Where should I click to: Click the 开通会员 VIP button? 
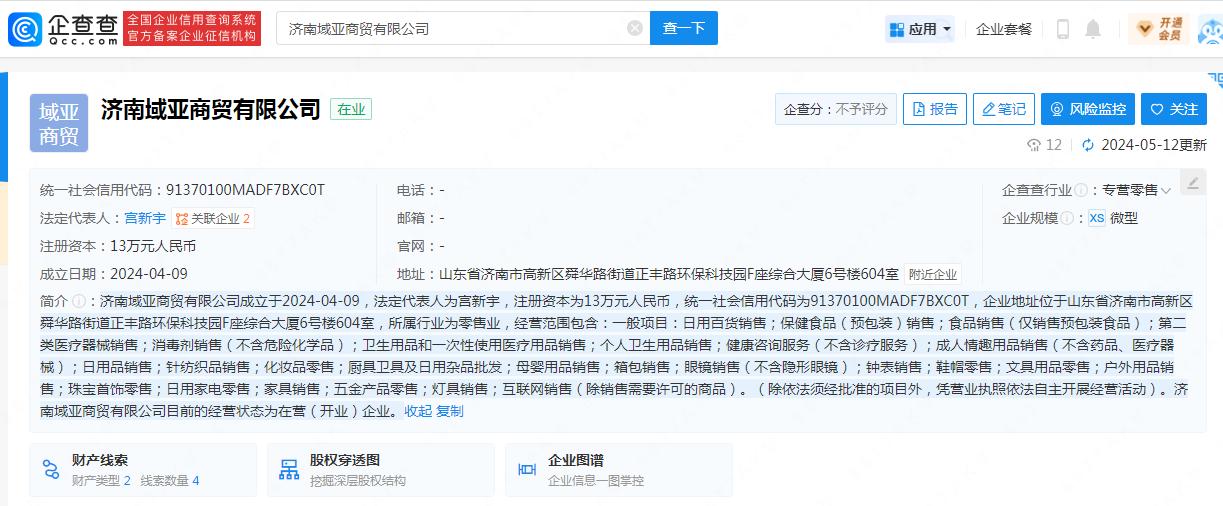(1159, 29)
